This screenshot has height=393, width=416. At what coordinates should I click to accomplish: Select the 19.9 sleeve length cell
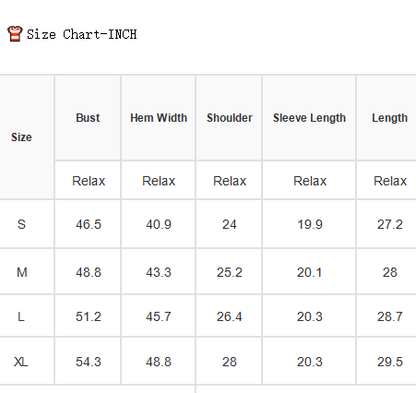[x=310, y=224]
